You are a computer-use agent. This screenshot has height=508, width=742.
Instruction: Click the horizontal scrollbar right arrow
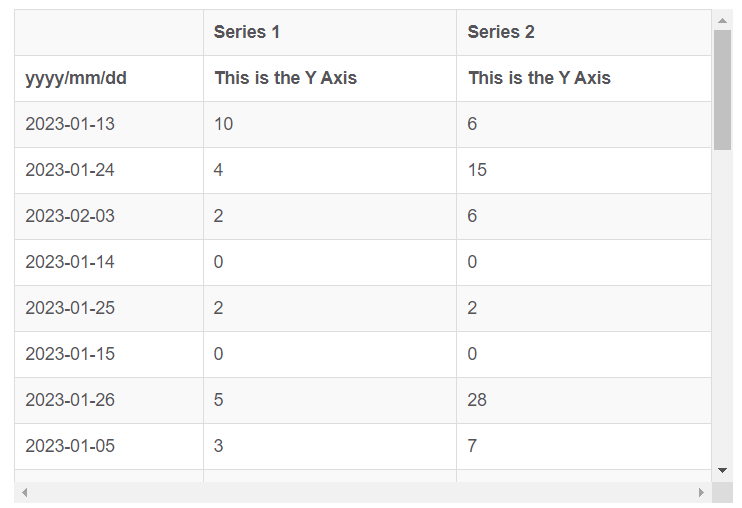[701, 492]
